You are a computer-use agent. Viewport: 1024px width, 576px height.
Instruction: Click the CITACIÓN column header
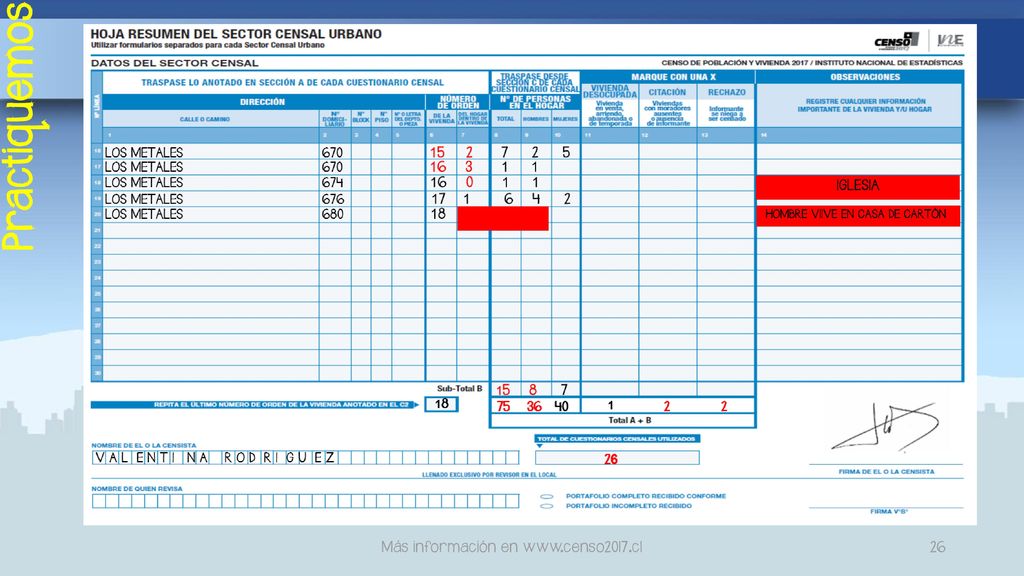pos(667,92)
